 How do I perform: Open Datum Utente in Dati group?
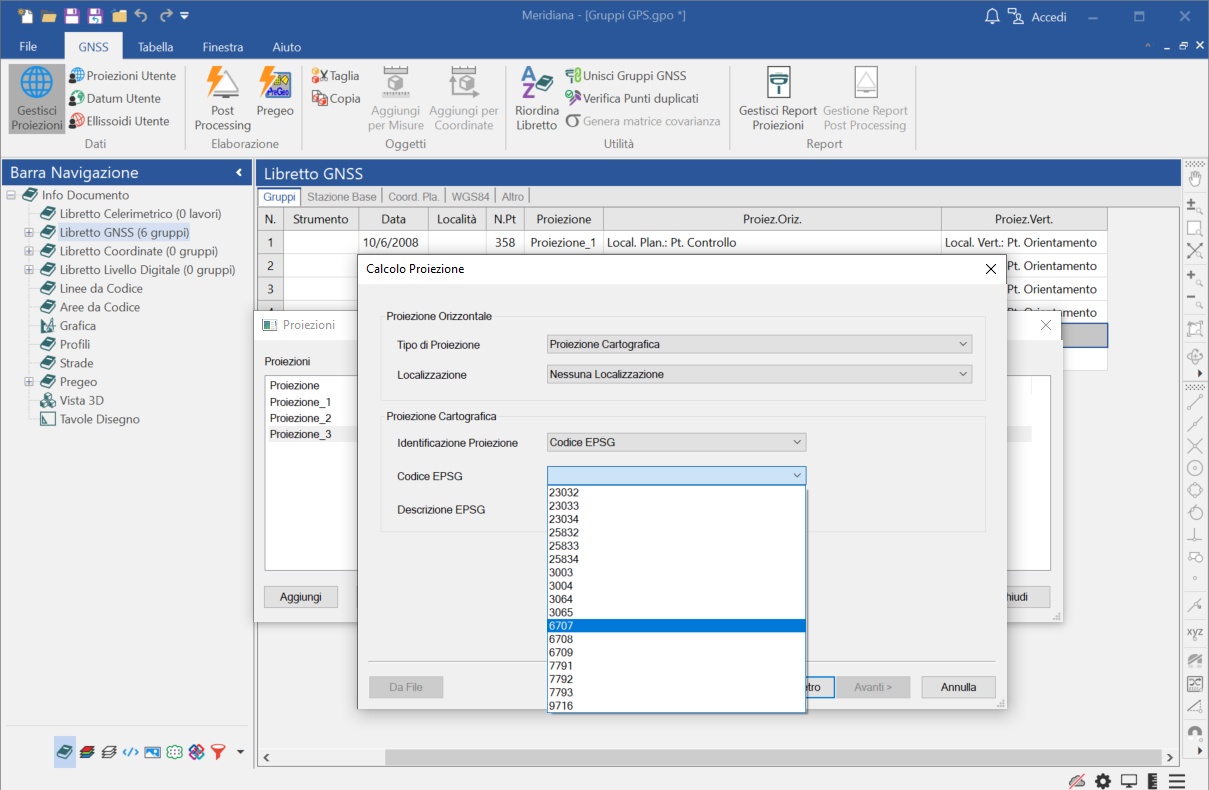click(115, 98)
